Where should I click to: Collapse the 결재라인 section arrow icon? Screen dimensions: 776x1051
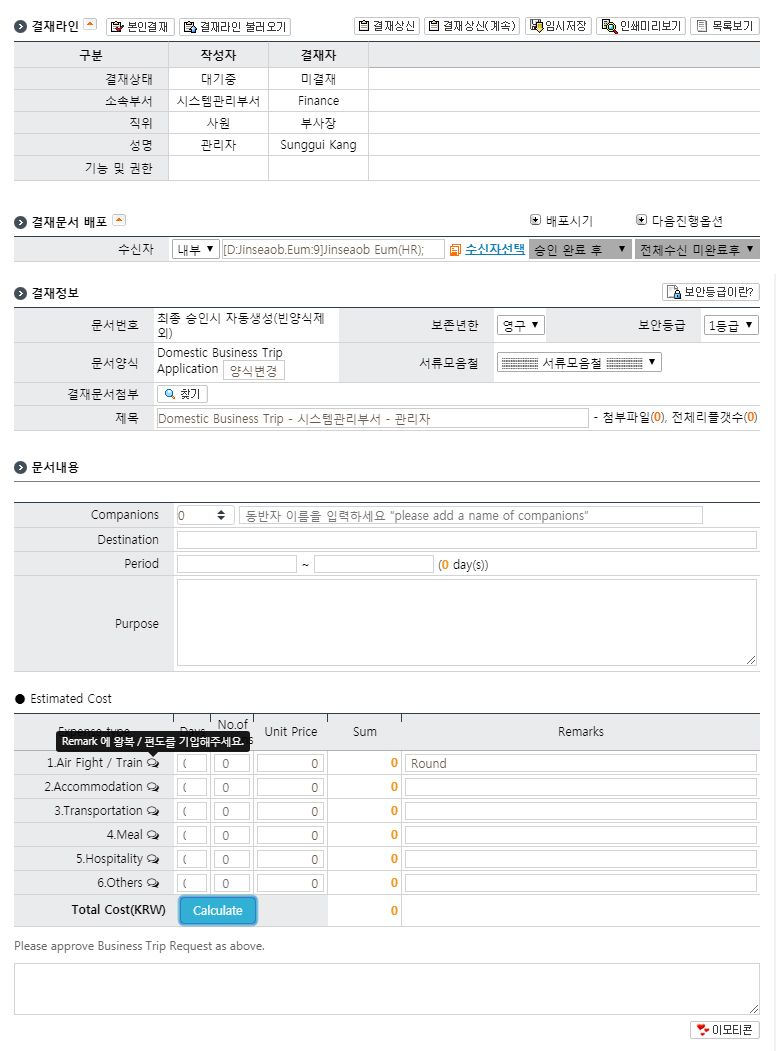[90, 24]
